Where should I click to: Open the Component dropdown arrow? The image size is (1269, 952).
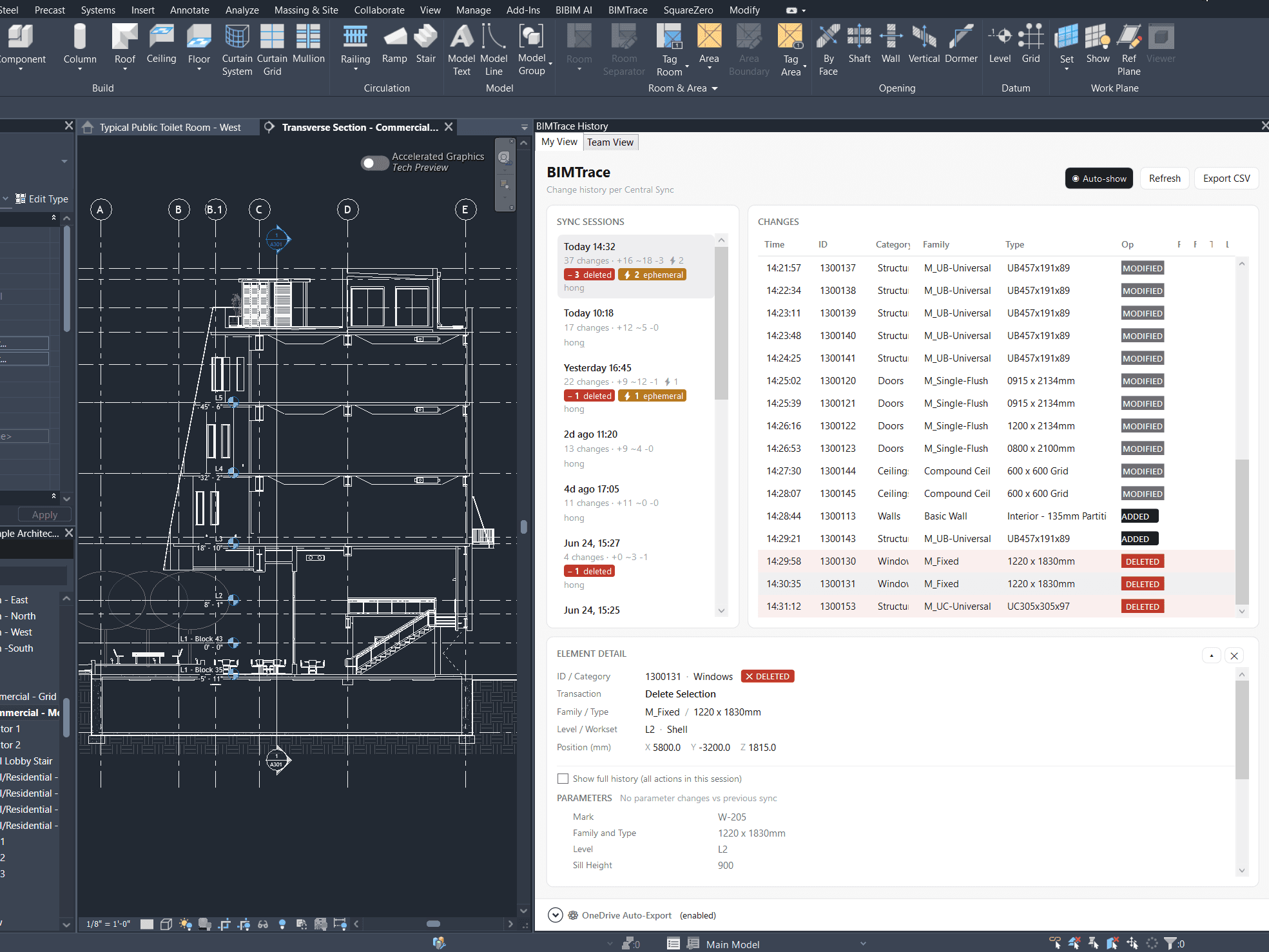tap(20, 69)
